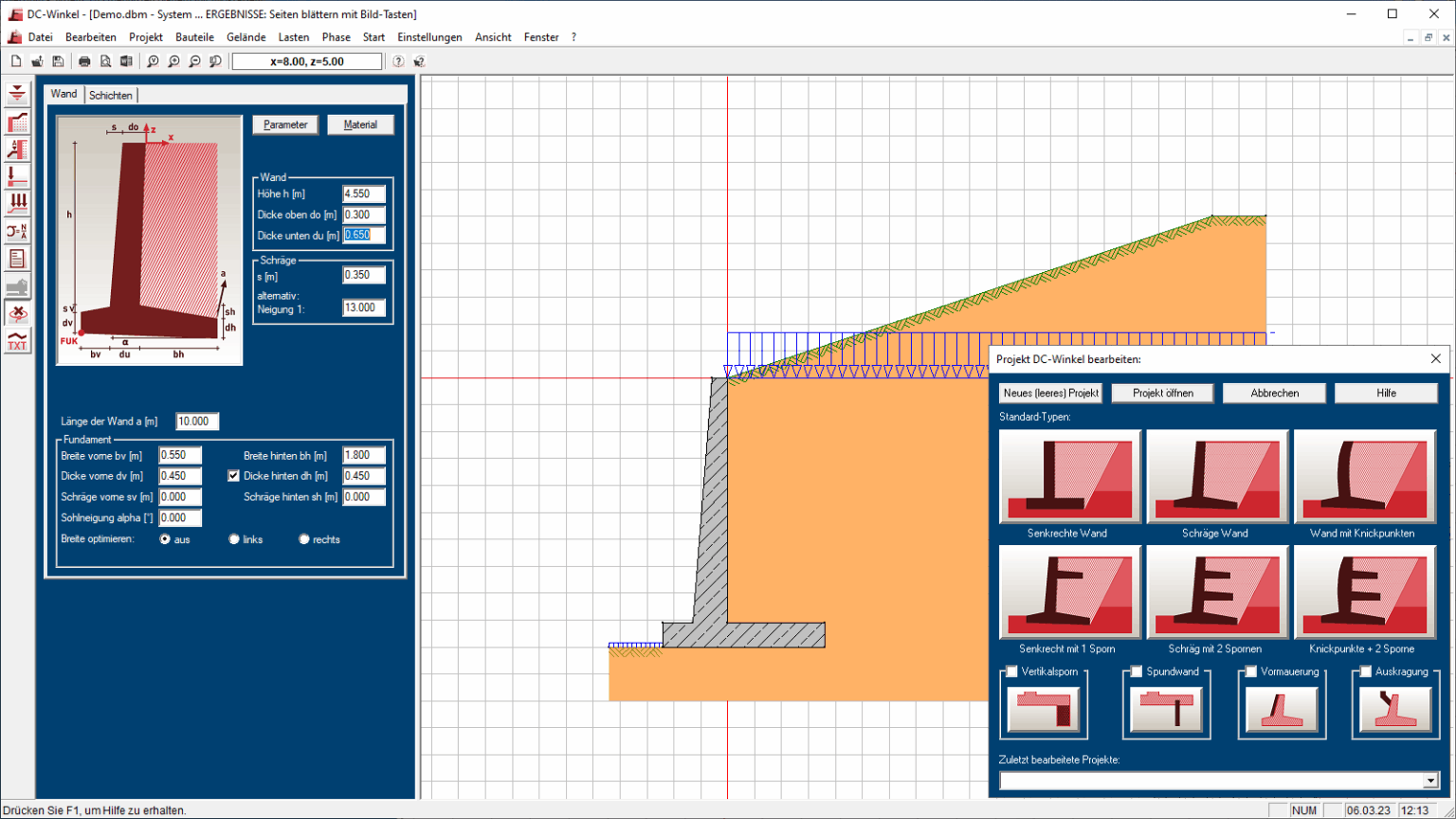Check the Spundwand option
Viewport: 1456px width, 819px height.
(1135, 670)
